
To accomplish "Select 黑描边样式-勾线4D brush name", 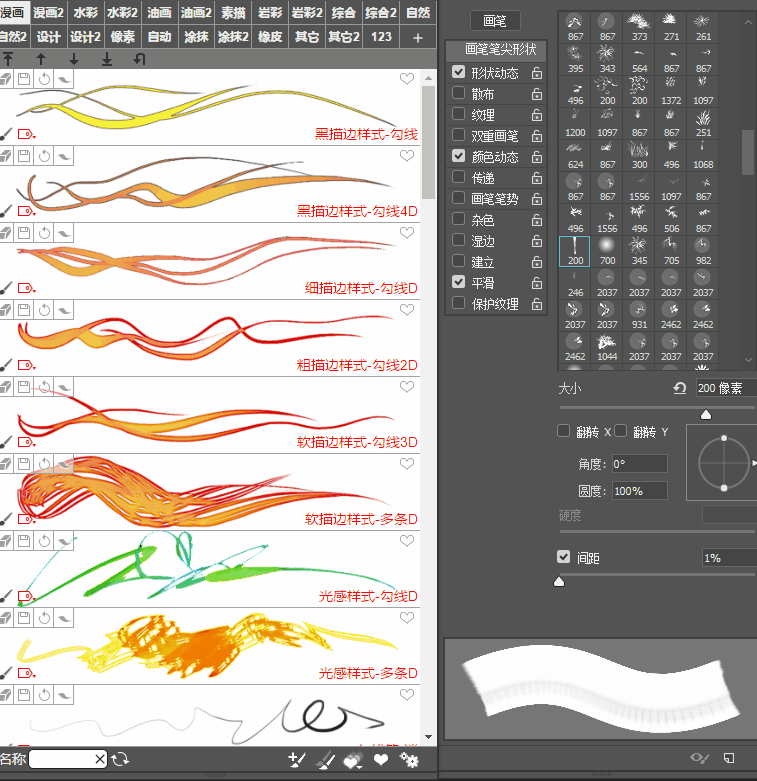I will point(357,211).
